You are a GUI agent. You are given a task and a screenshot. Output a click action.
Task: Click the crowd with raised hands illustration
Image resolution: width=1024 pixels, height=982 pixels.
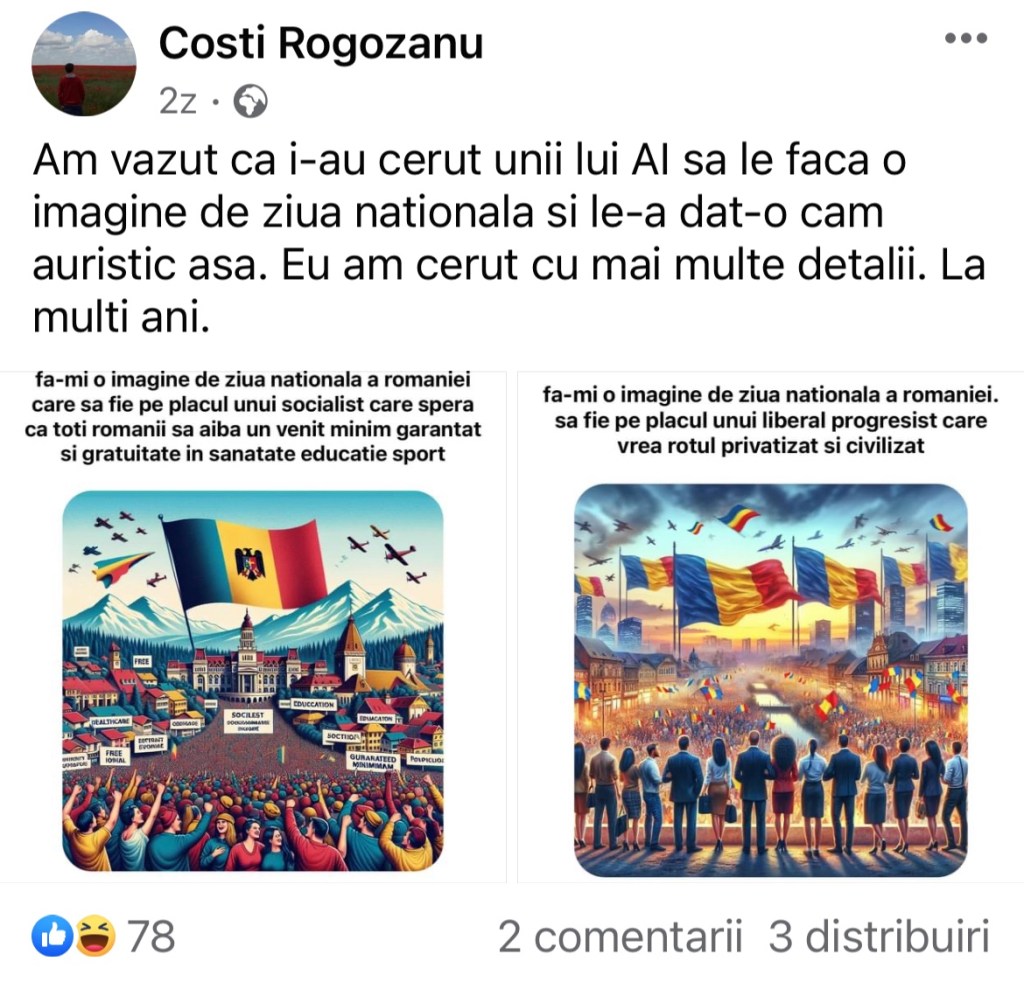coord(253,816)
